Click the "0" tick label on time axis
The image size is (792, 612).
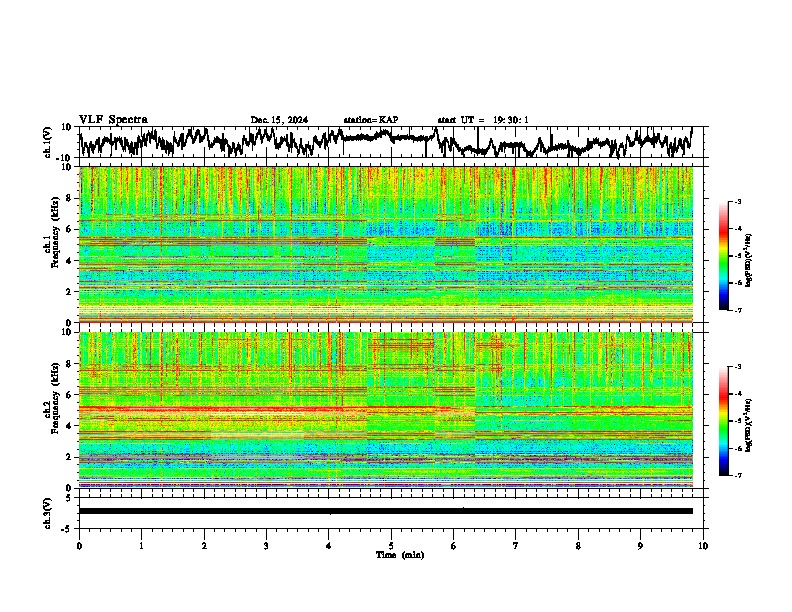(x=79, y=546)
